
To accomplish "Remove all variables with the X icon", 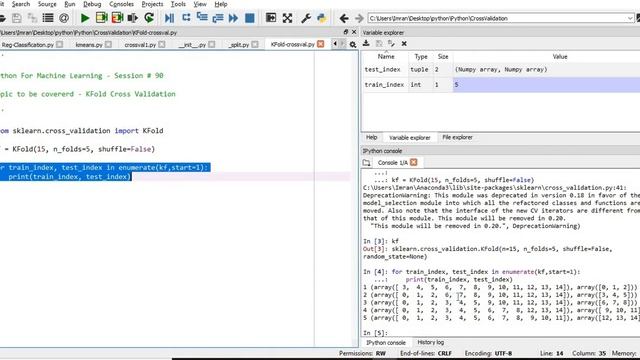I will pos(404,44).
